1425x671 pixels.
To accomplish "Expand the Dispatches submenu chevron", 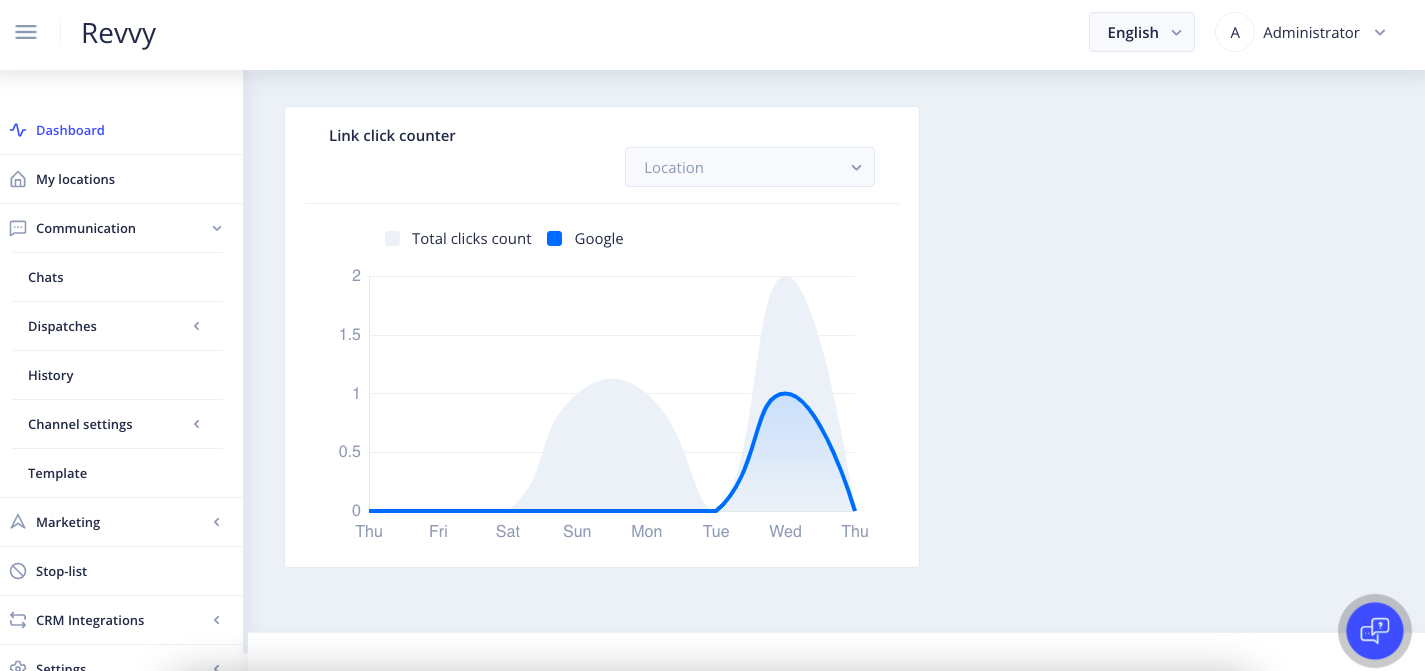I will tap(197, 326).
